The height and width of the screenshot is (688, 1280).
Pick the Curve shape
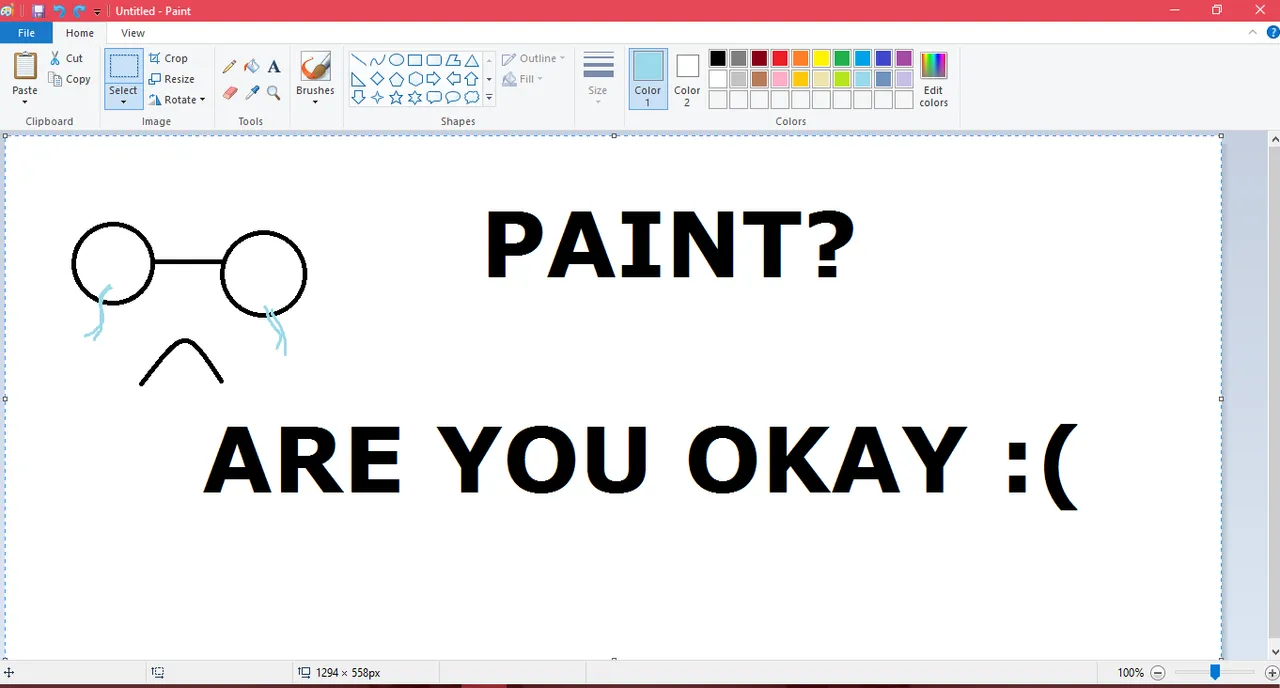click(x=377, y=60)
